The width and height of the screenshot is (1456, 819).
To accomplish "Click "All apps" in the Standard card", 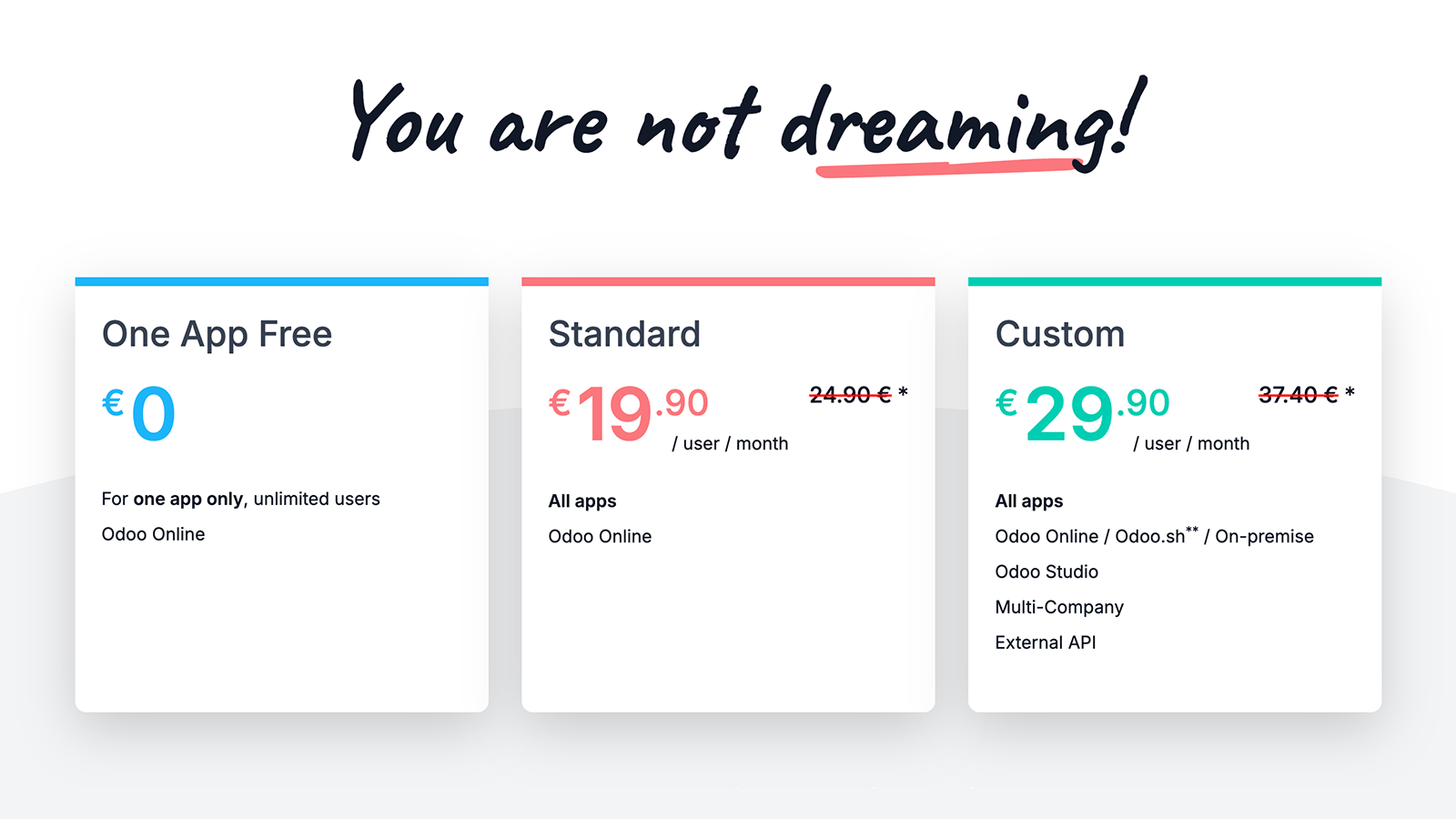I will point(582,501).
